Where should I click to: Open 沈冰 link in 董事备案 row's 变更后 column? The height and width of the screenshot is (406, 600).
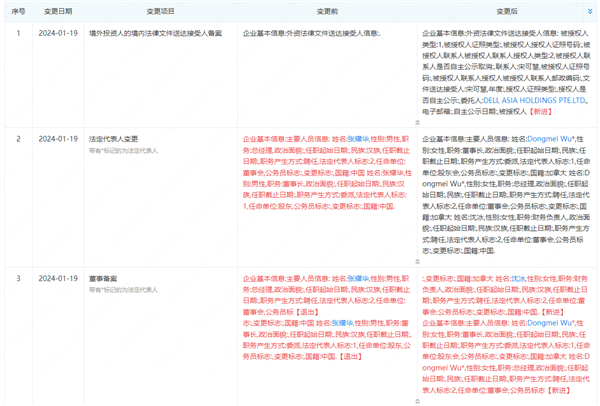520,278
